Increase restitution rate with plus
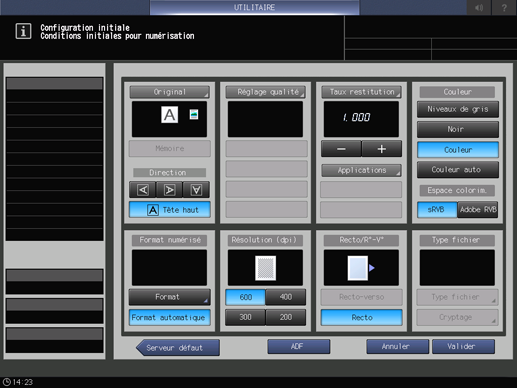 [x=382, y=149]
